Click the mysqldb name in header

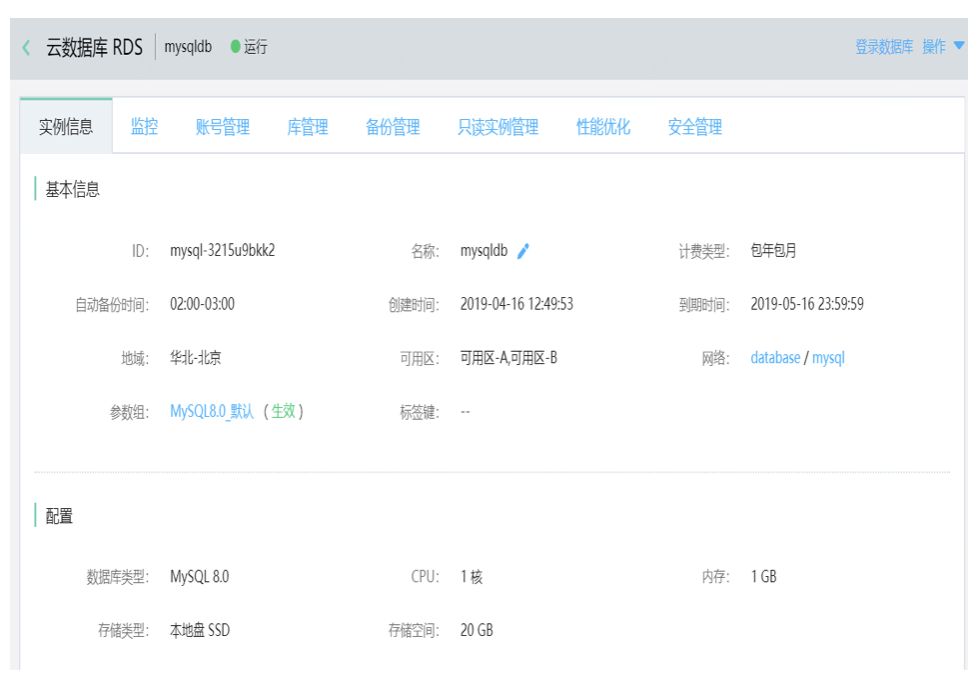[x=188, y=47]
